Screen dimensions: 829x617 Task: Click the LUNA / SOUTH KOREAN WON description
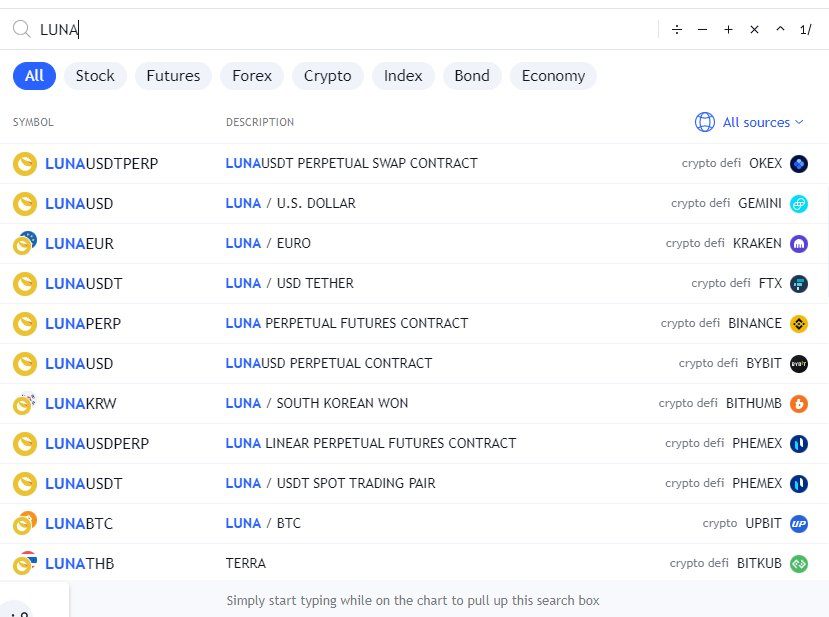(x=317, y=403)
